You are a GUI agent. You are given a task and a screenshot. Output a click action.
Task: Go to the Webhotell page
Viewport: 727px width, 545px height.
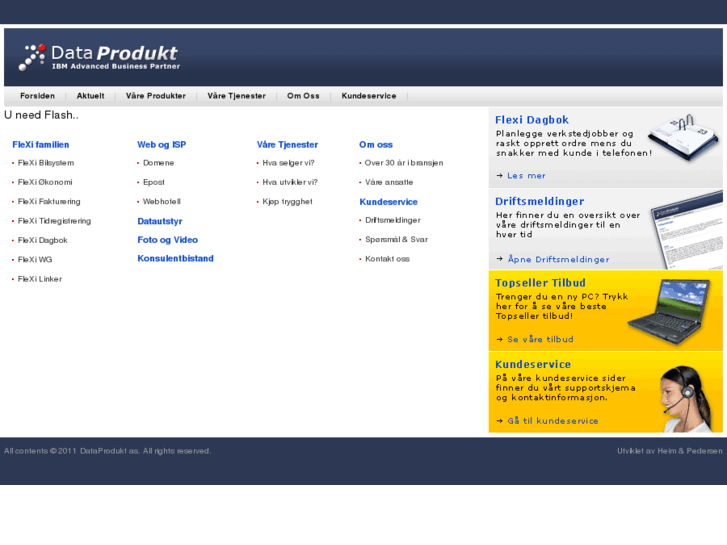click(x=162, y=202)
